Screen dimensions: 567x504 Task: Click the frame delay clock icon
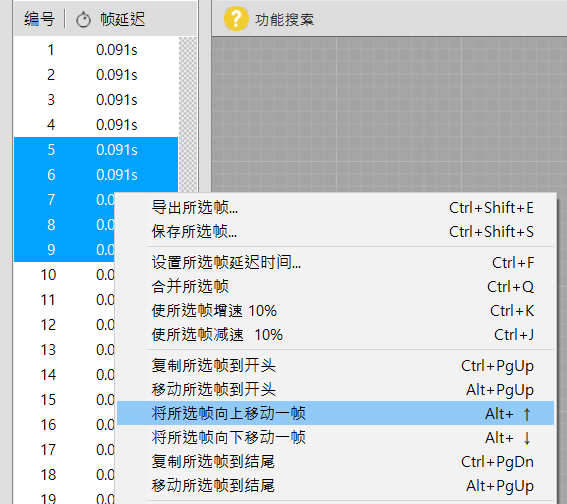coord(83,20)
